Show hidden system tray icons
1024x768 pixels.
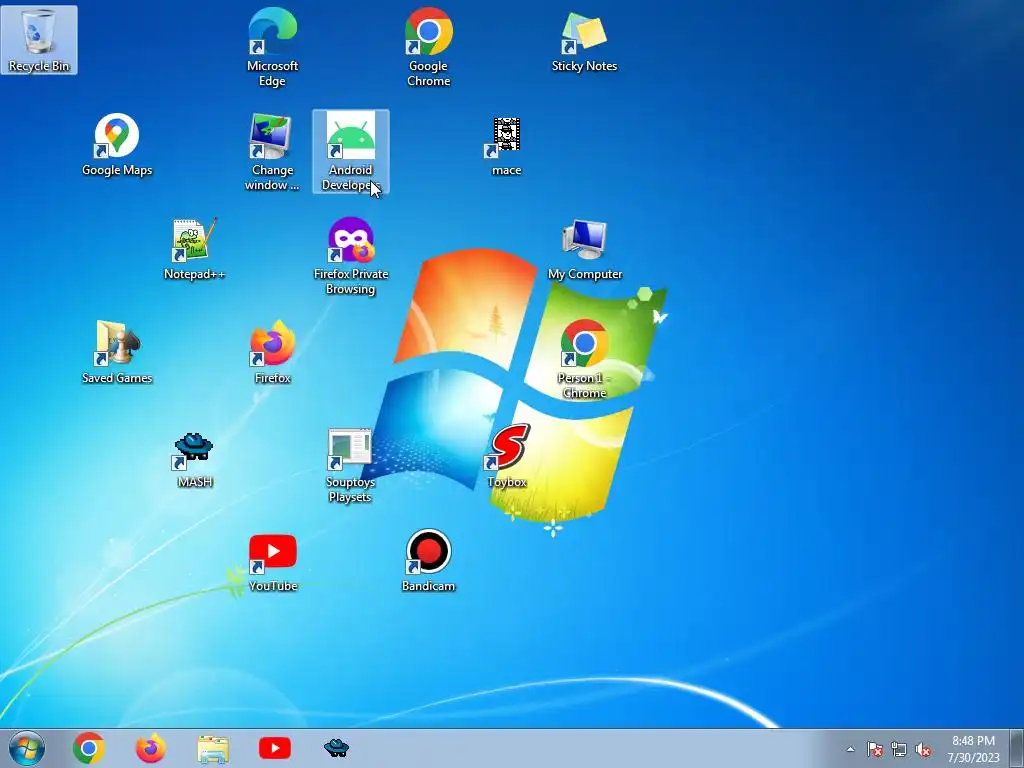(x=850, y=749)
